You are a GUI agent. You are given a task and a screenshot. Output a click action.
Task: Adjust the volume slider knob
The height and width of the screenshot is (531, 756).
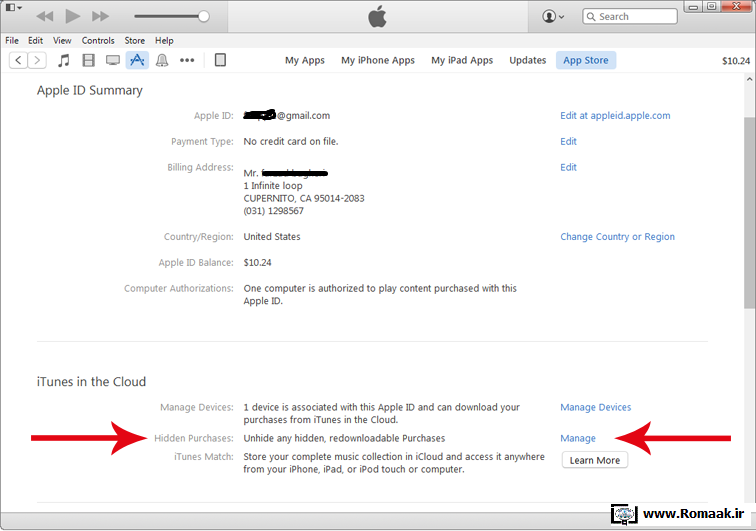coord(203,16)
